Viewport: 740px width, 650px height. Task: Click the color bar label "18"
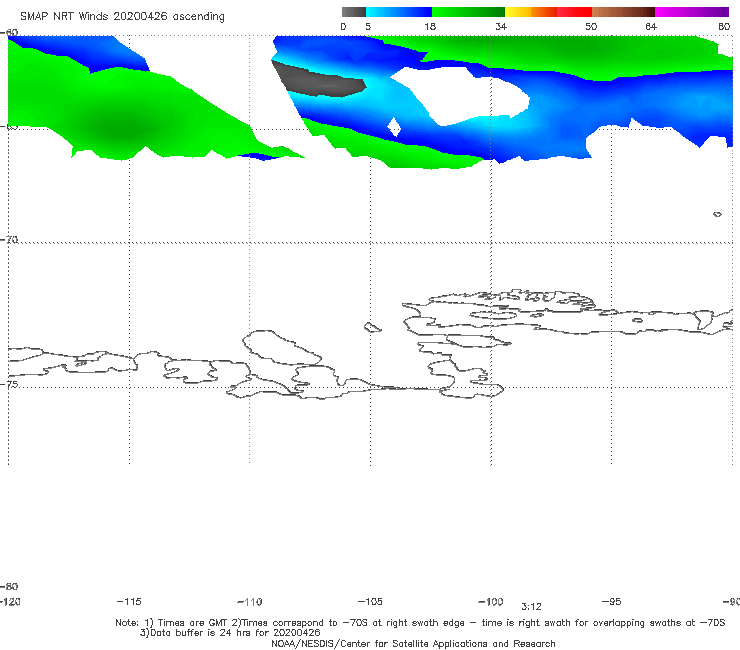(x=430, y=26)
